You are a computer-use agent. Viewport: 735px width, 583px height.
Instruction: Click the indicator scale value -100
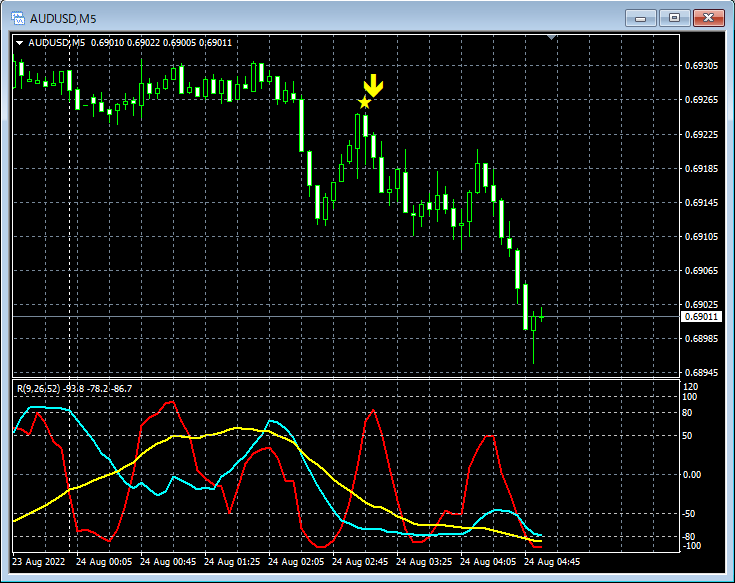tap(691, 546)
